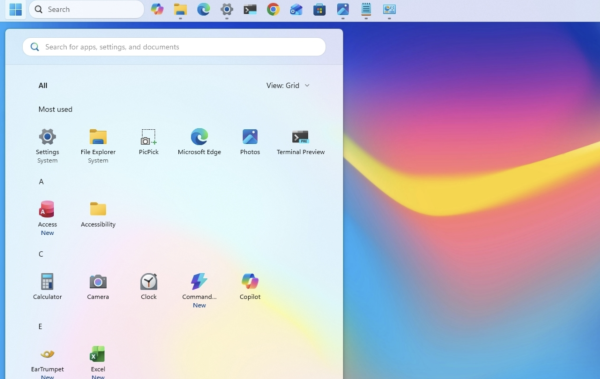600x379 pixels.
Task: Launch the Calculator app
Action: 47,287
